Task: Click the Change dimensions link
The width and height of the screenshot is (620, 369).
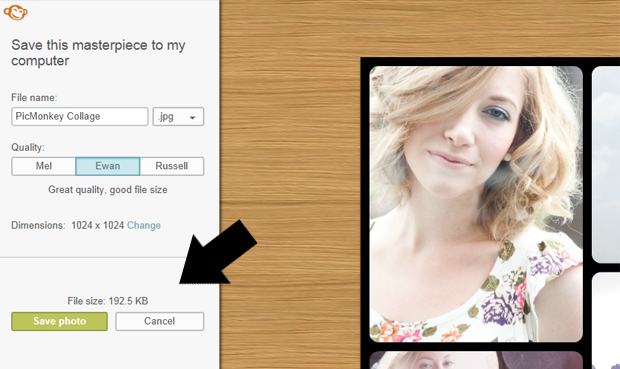Action: pos(144,225)
